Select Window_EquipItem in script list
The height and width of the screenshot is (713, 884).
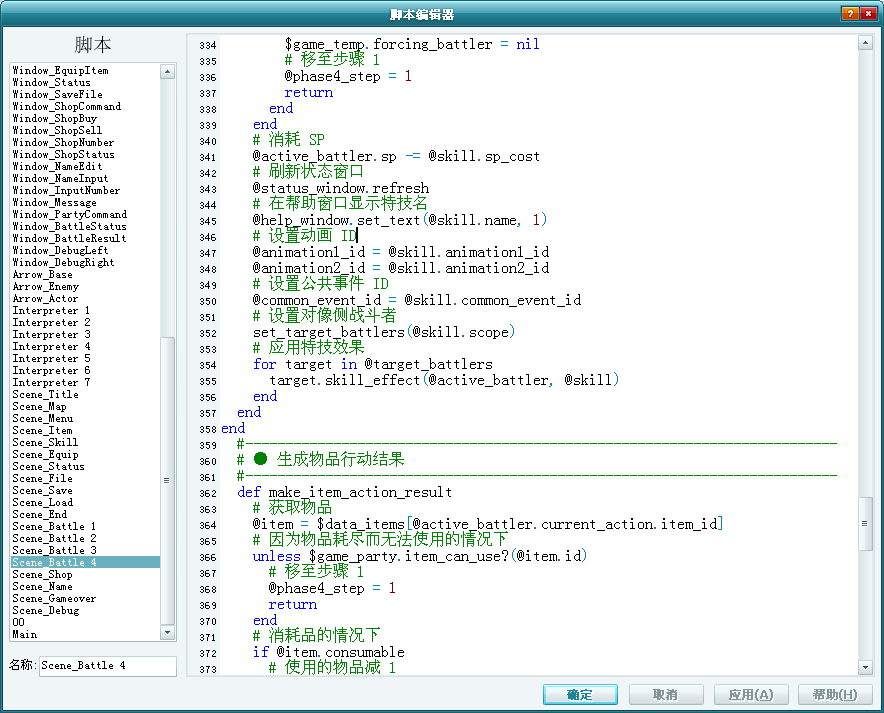pos(60,70)
